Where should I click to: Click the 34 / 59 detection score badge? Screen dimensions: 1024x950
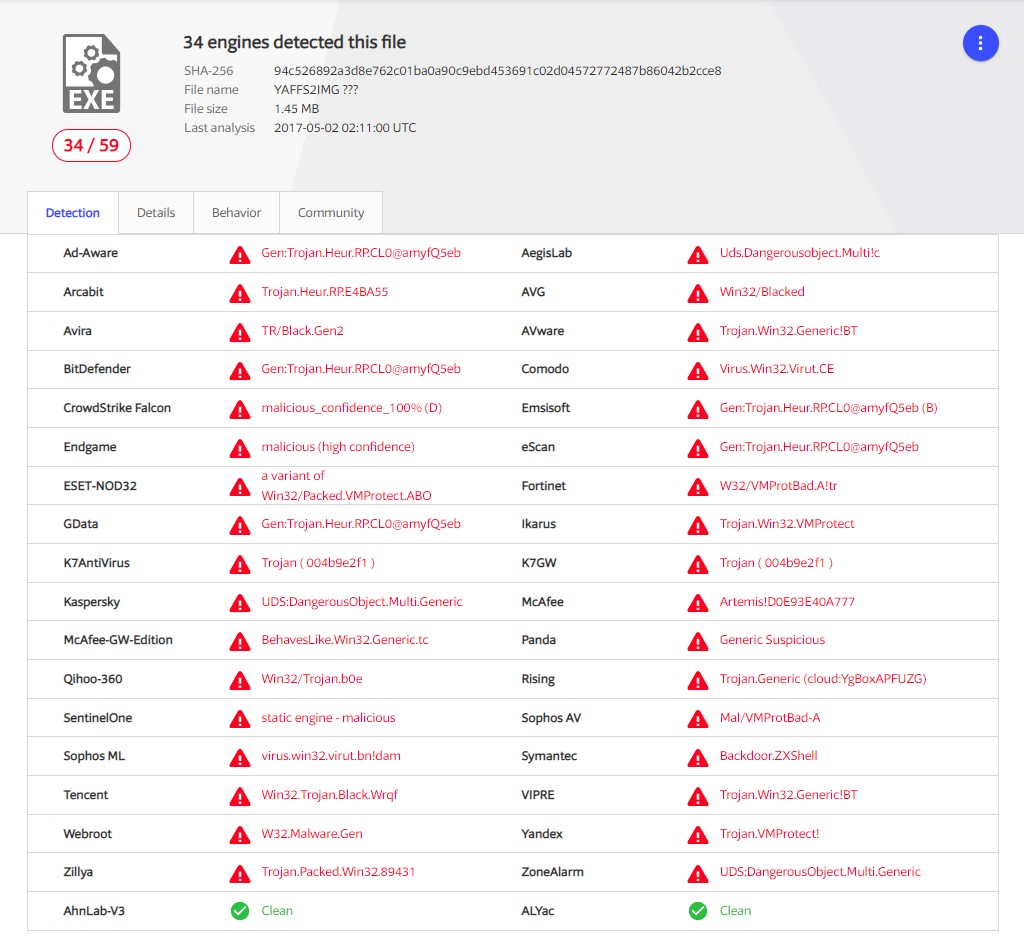(91, 145)
